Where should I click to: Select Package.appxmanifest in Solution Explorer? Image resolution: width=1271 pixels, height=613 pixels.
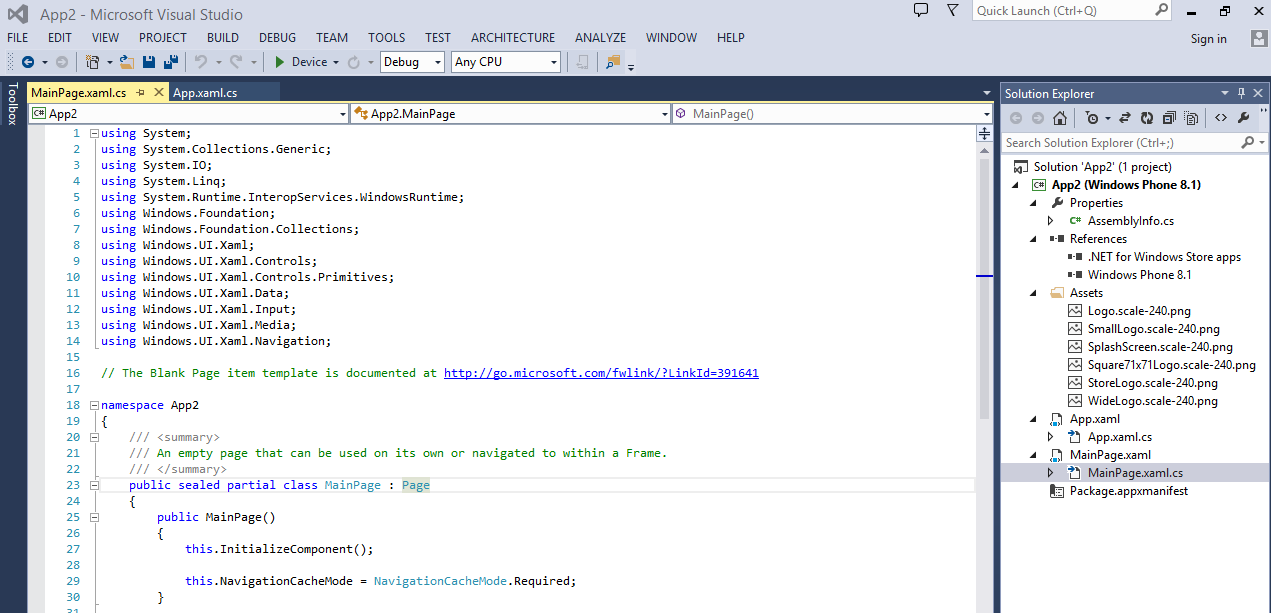click(1128, 491)
